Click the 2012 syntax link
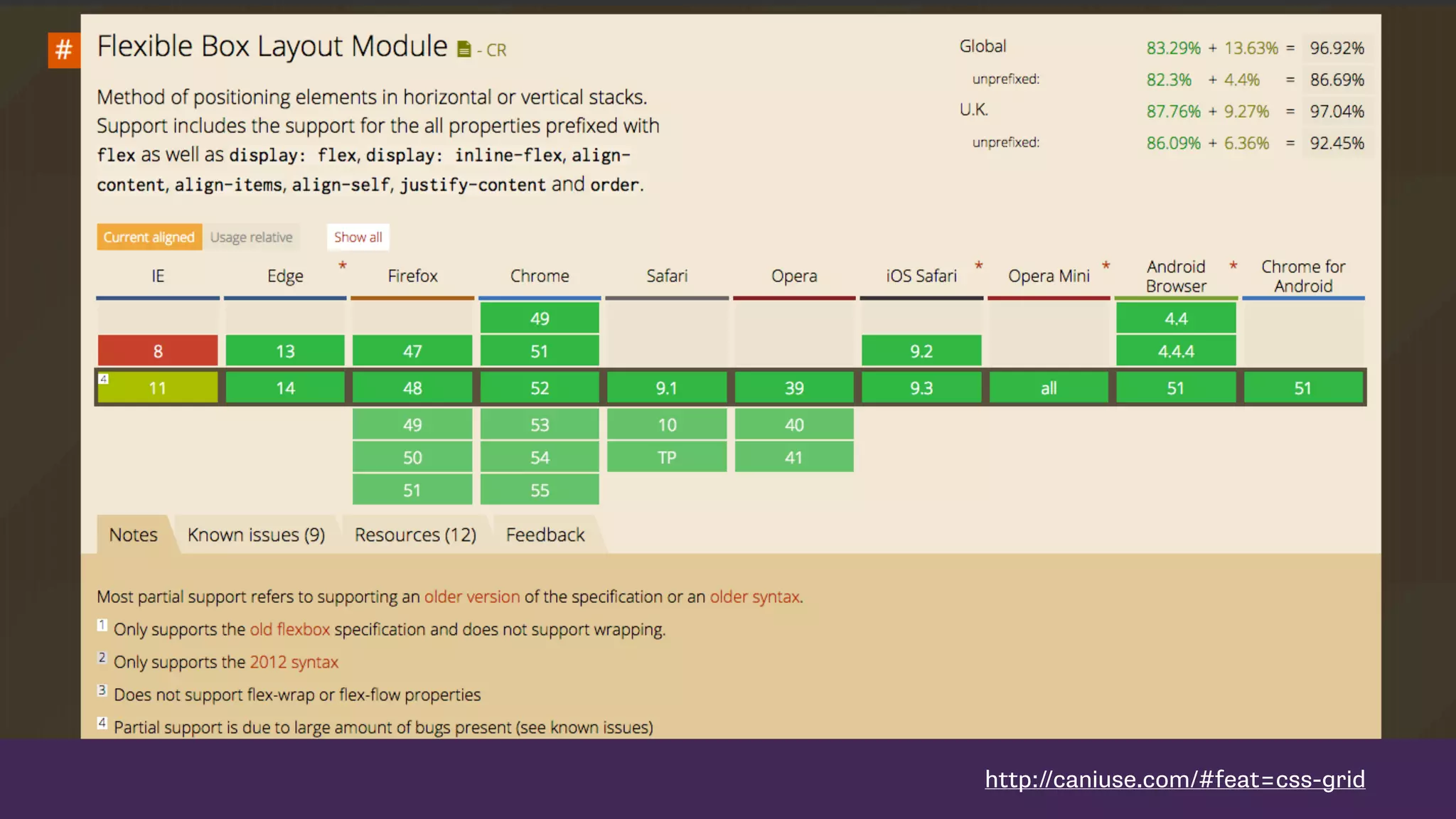1456x819 pixels. coord(294,662)
